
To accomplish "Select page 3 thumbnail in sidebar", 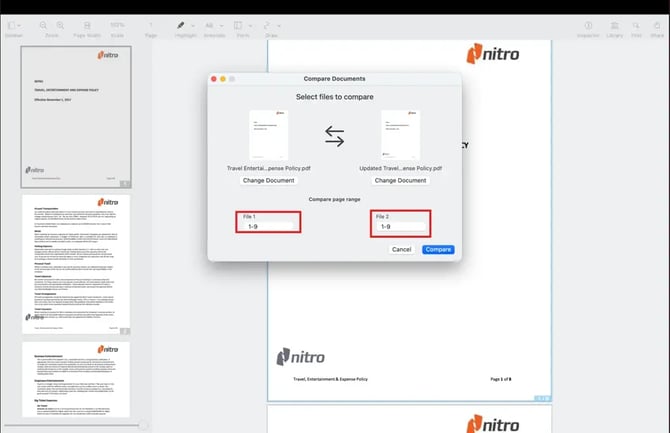I will [x=76, y=379].
